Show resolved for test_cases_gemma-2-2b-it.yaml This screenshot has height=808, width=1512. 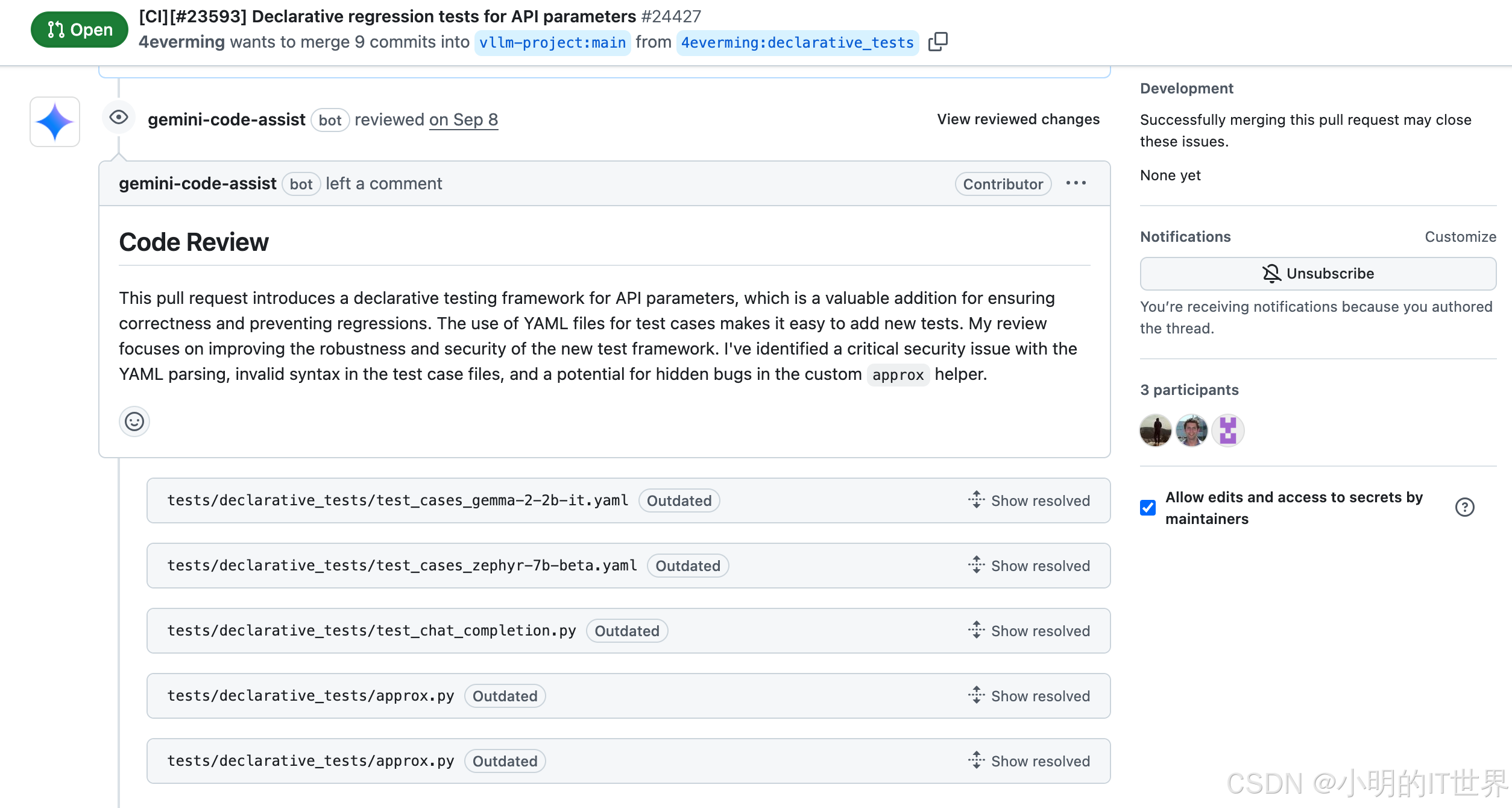point(1029,500)
